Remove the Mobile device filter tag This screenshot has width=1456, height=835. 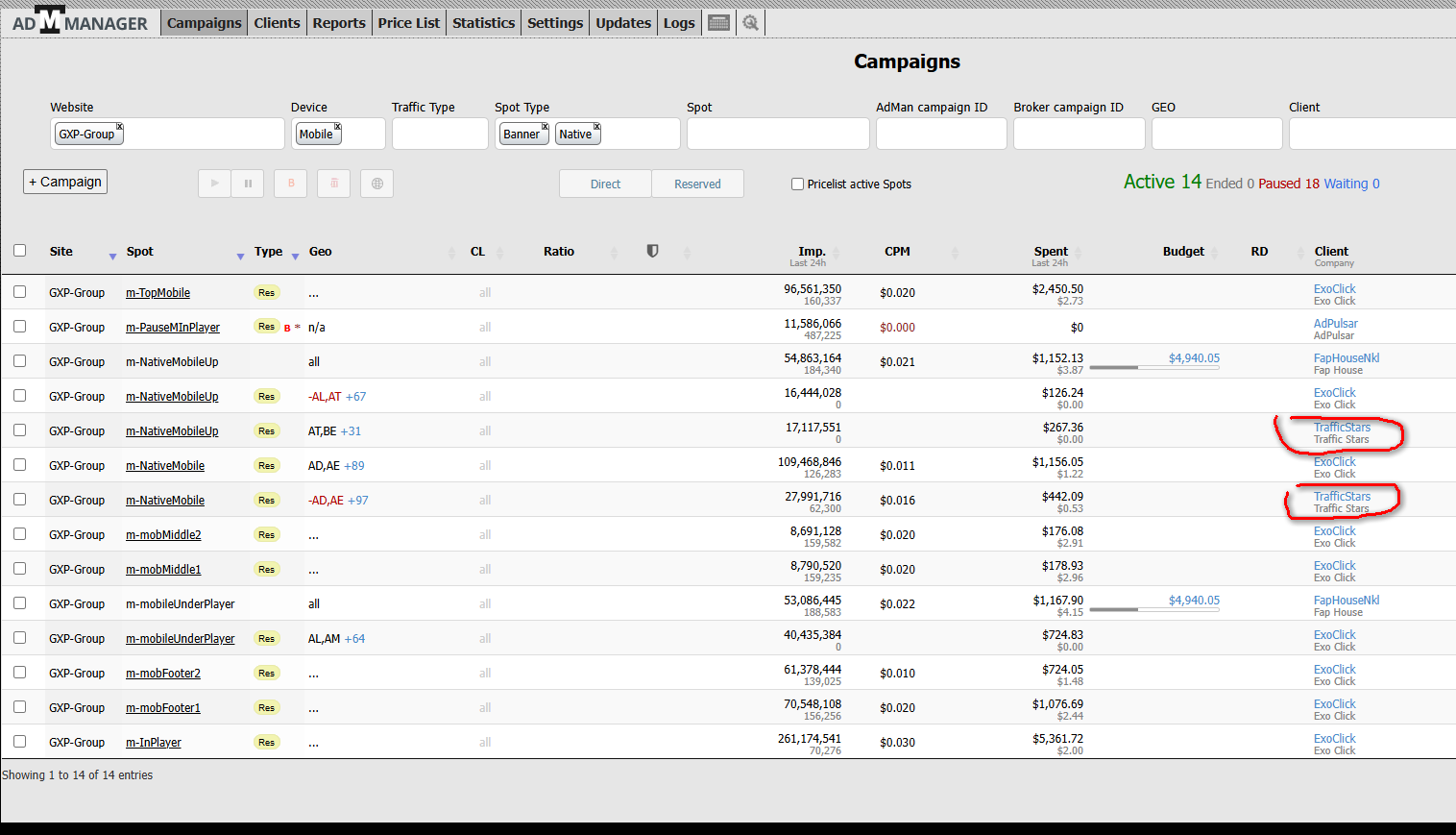pyautogui.click(x=338, y=127)
